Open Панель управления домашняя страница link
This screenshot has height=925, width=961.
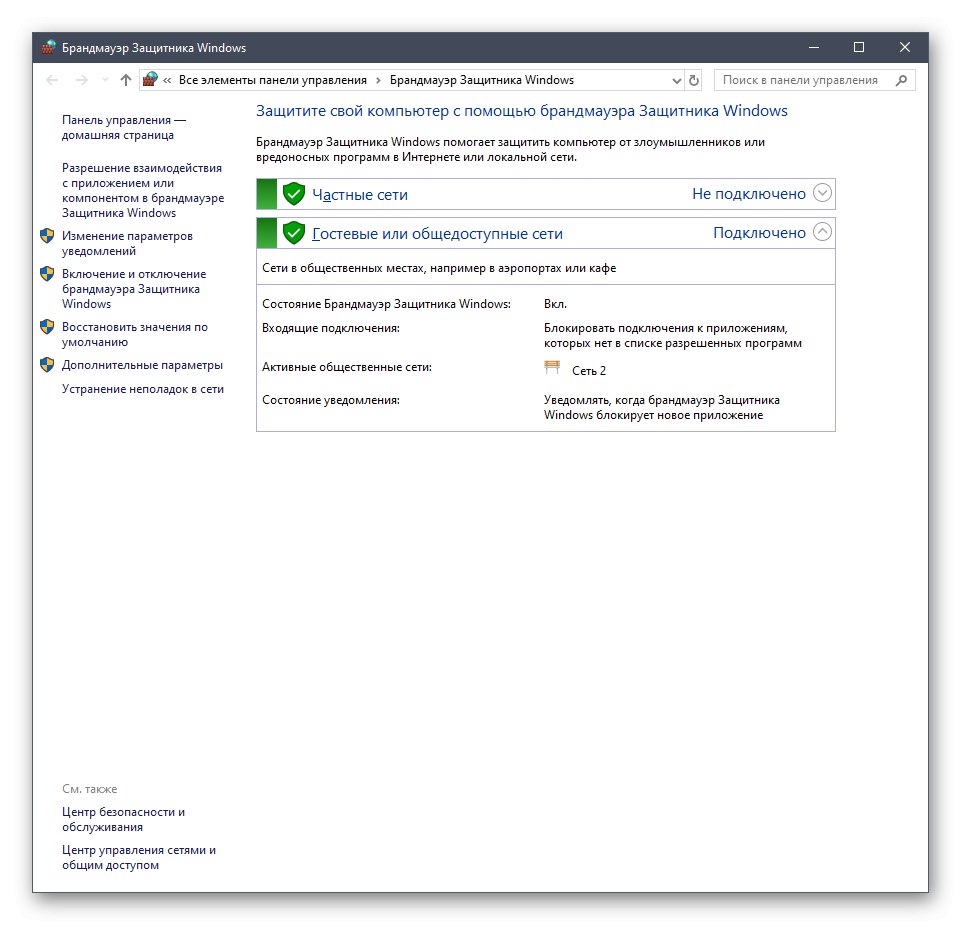click(x=124, y=128)
